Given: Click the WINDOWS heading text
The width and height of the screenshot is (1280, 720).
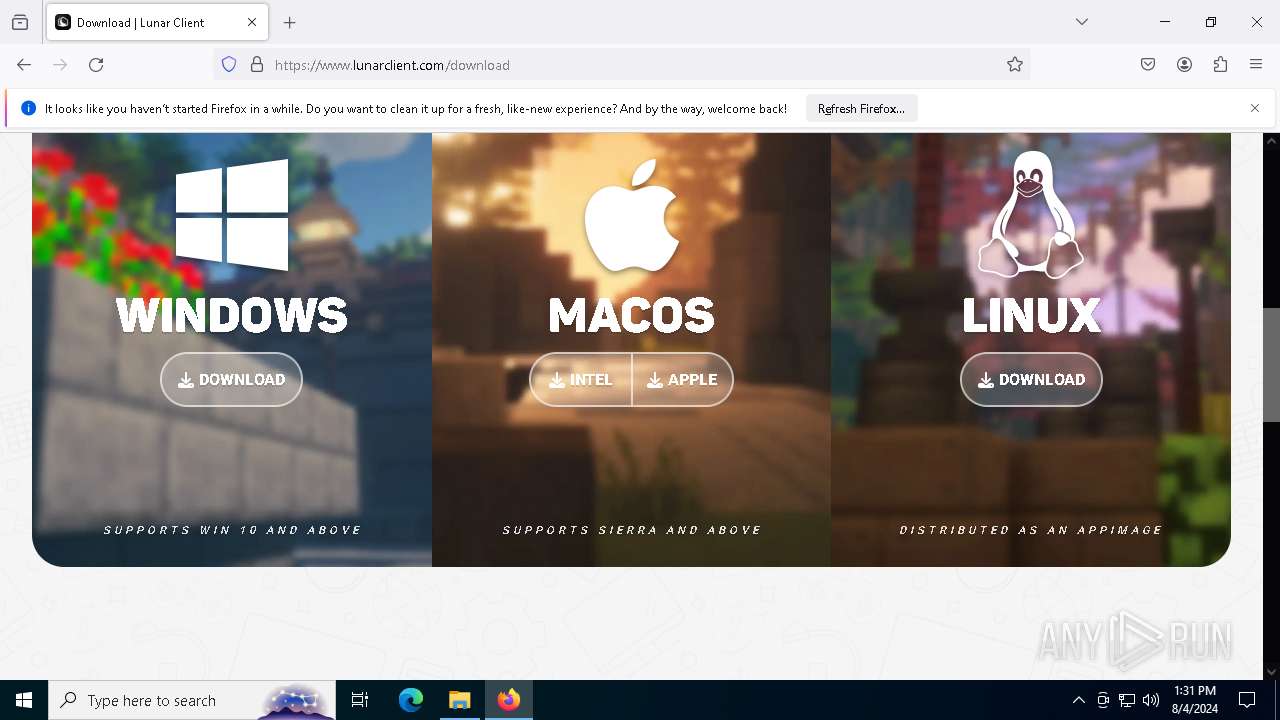Looking at the screenshot, I should (x=232, y=315).
